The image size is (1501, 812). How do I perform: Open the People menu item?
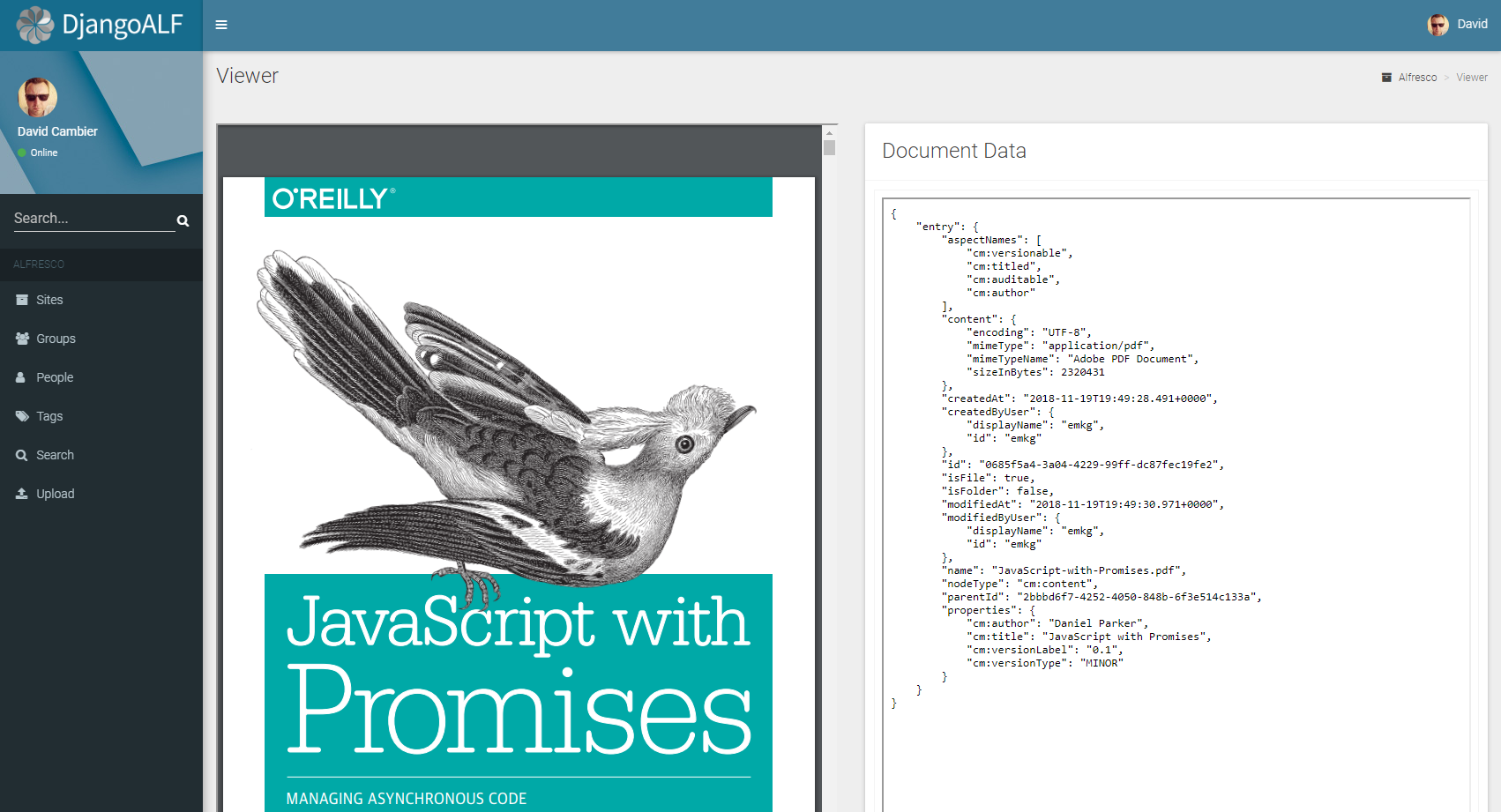101,377
